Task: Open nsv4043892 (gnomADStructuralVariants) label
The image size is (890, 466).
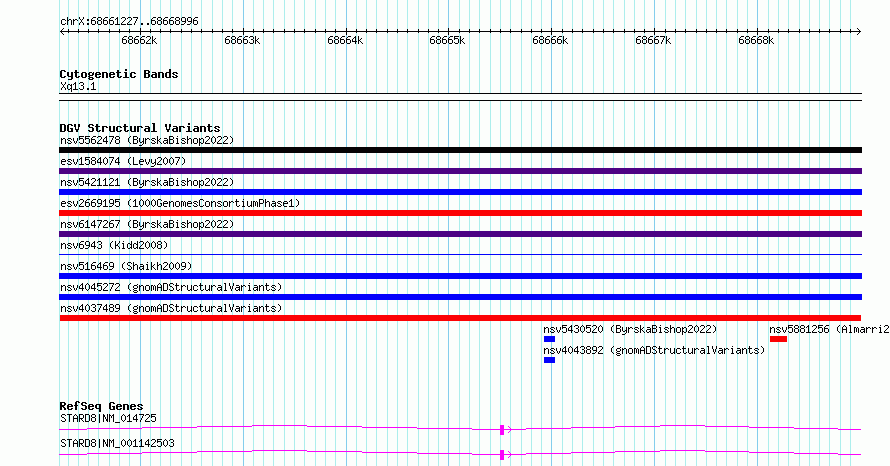Action: click(x=654, y=350)
